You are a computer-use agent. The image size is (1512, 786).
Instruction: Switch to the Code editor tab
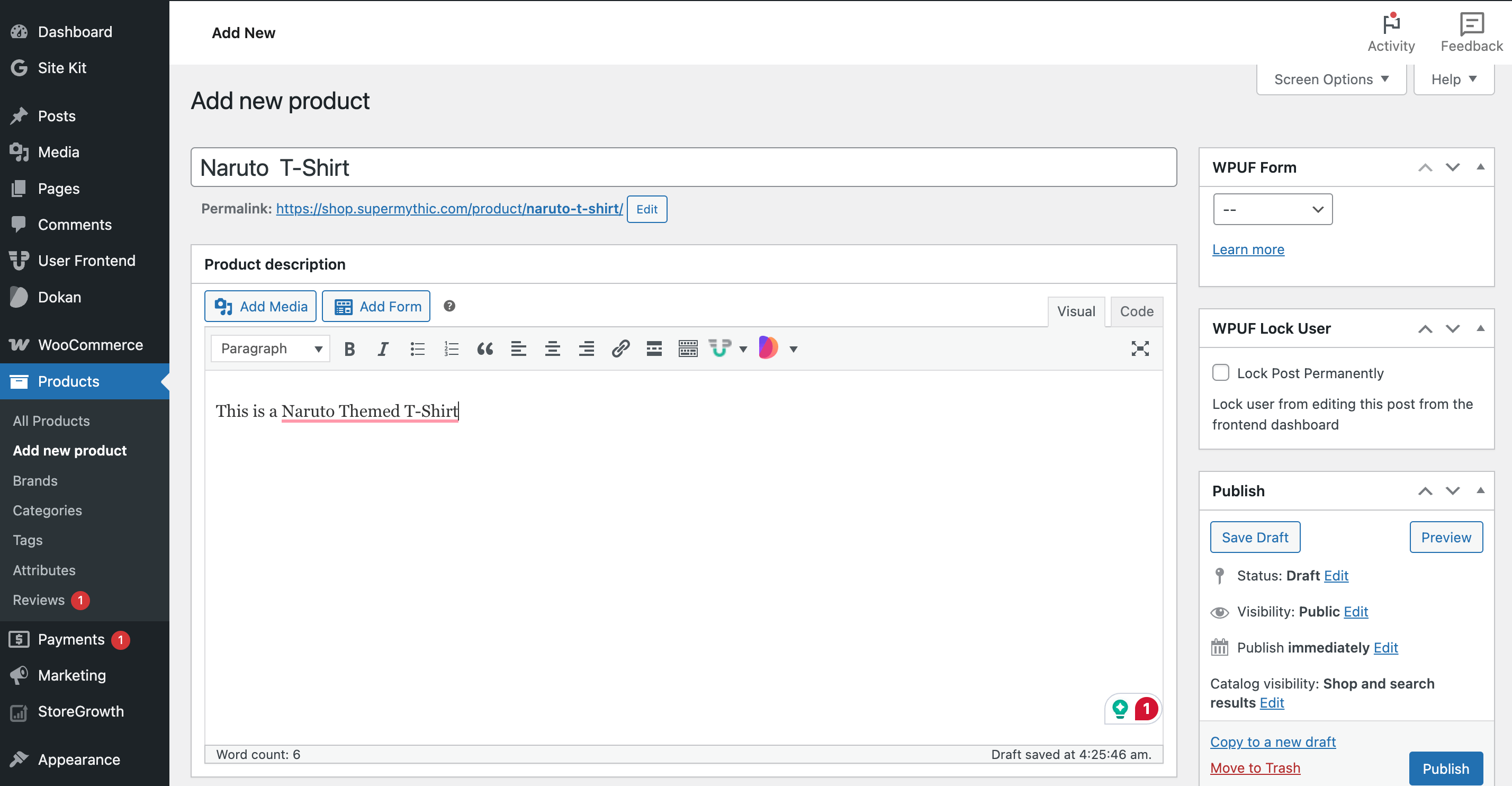pos(1136,311)
